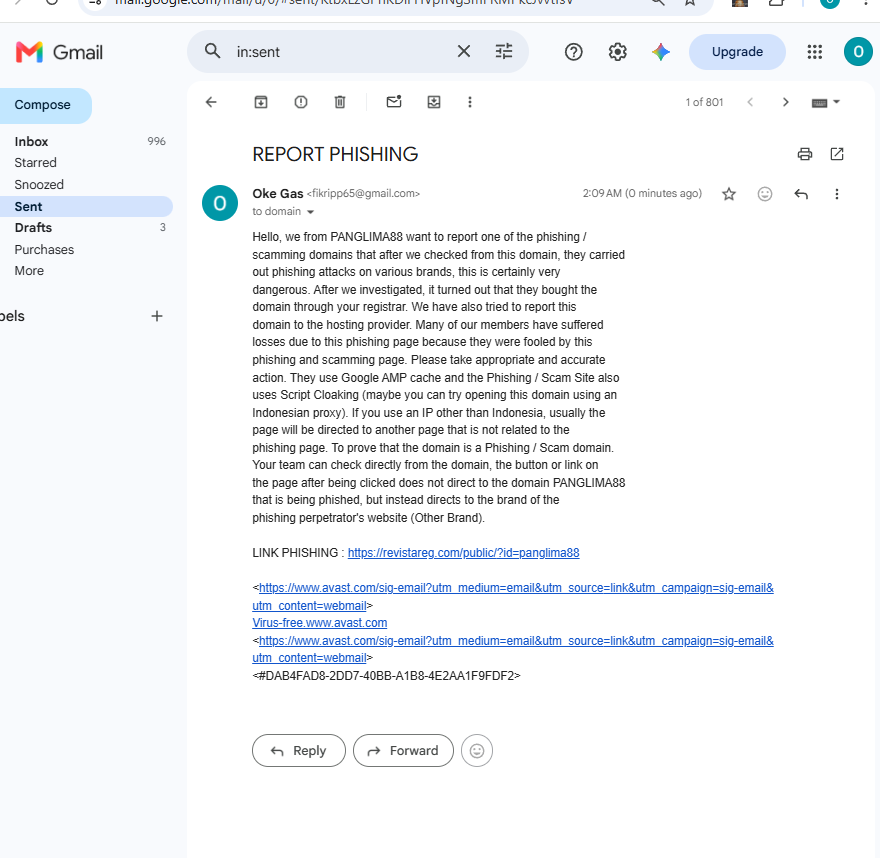This screenshot has width=880, height=858.
Task: Open the Snoozed folder
Action: pyautogui.click(x=84, y=185)
